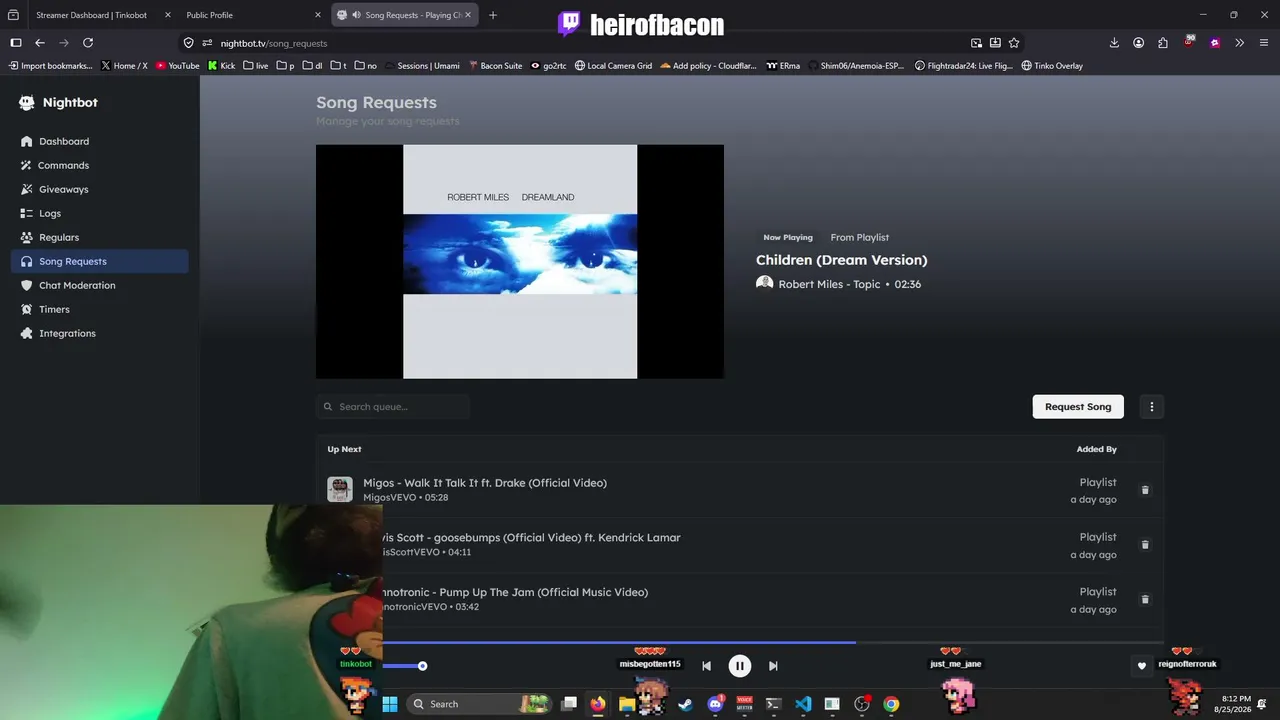Show more toolbar tools overflow
Viewport: 1280px width, 720px height.
pos(1240,43)
